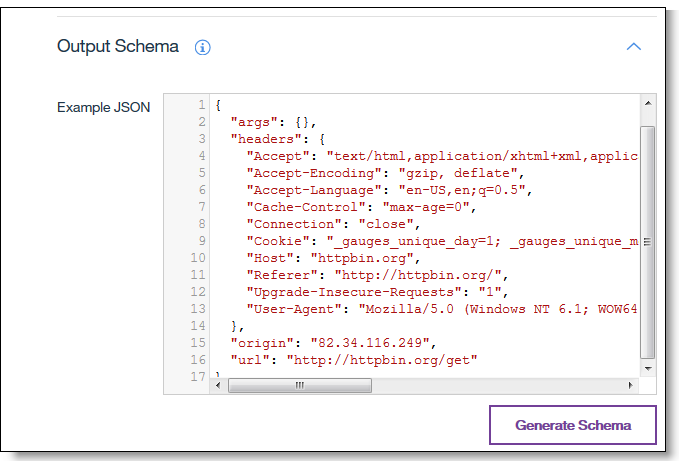This screenshot has width=679, height=462.
Task: Collapse the Output Schema section
Action: tap(632, 47)
